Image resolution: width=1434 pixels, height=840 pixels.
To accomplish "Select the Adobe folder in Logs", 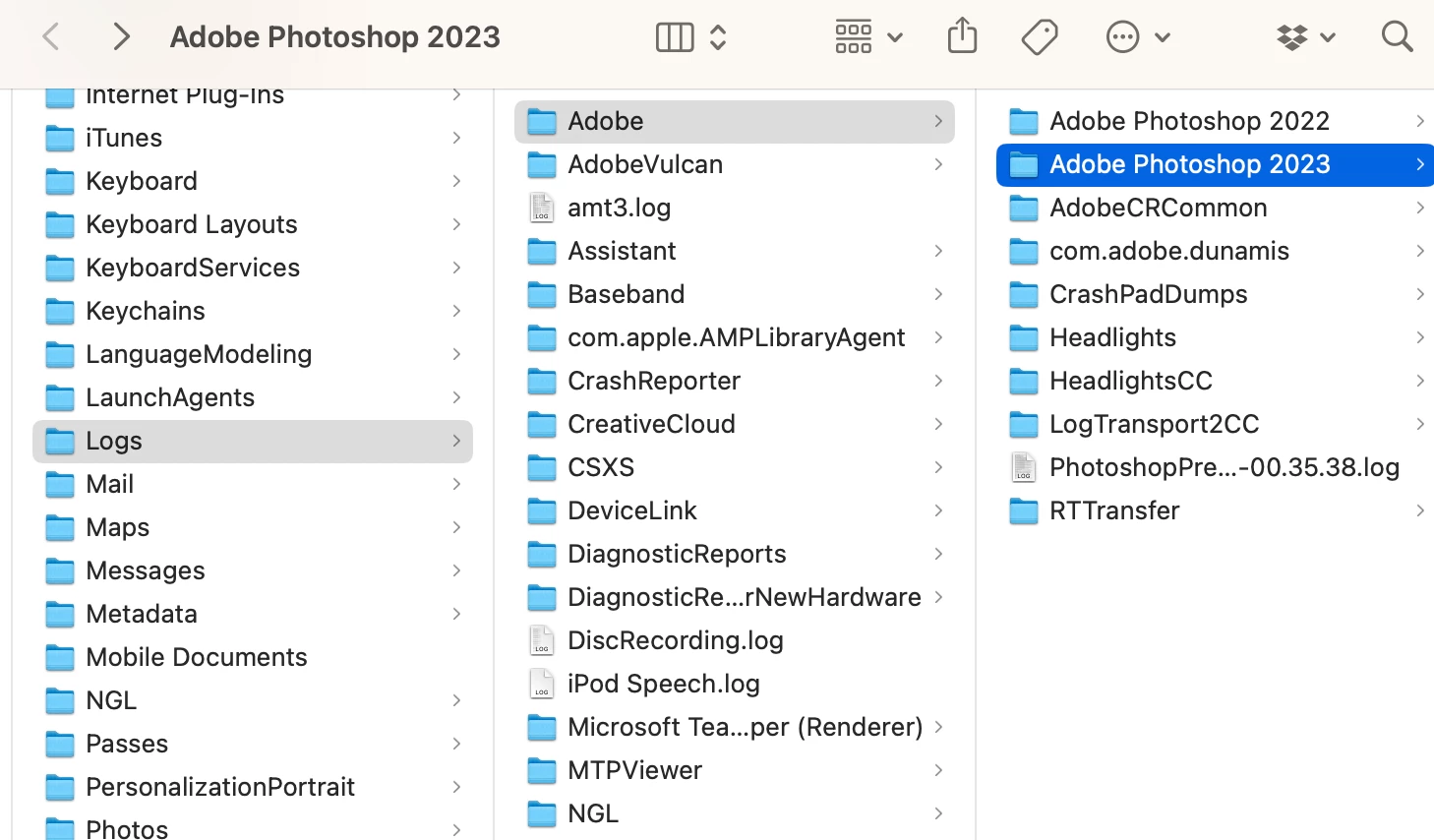I will [x=735, y=121].
